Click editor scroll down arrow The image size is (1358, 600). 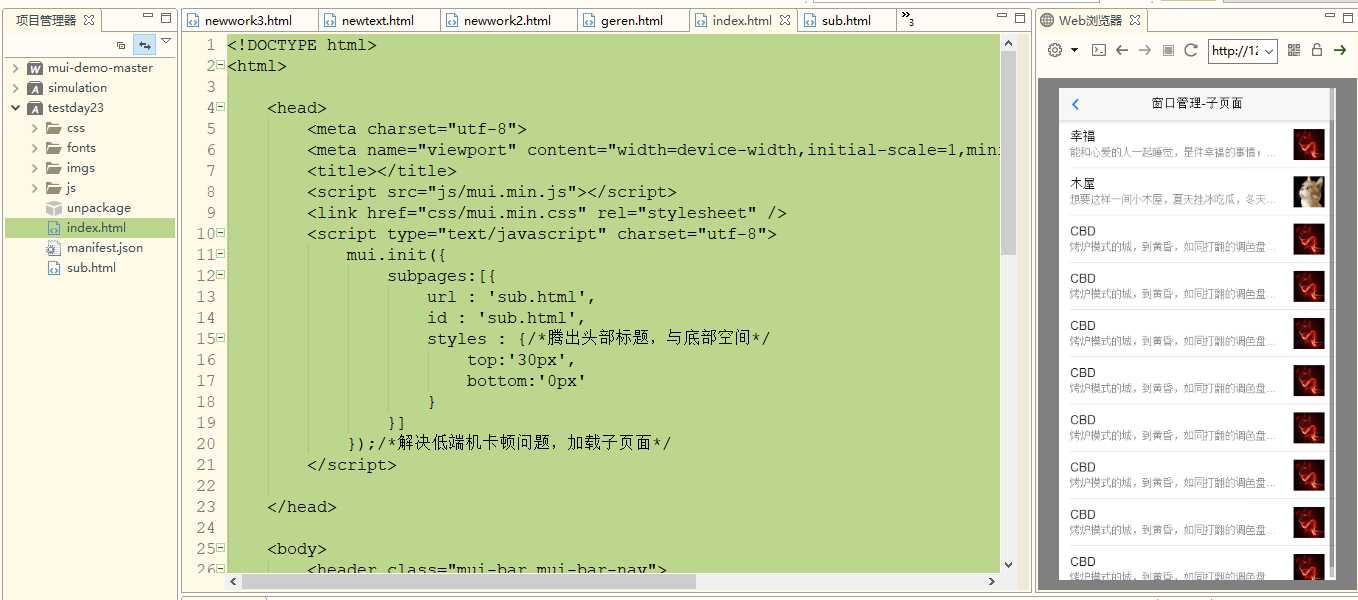pos(1008,565)
